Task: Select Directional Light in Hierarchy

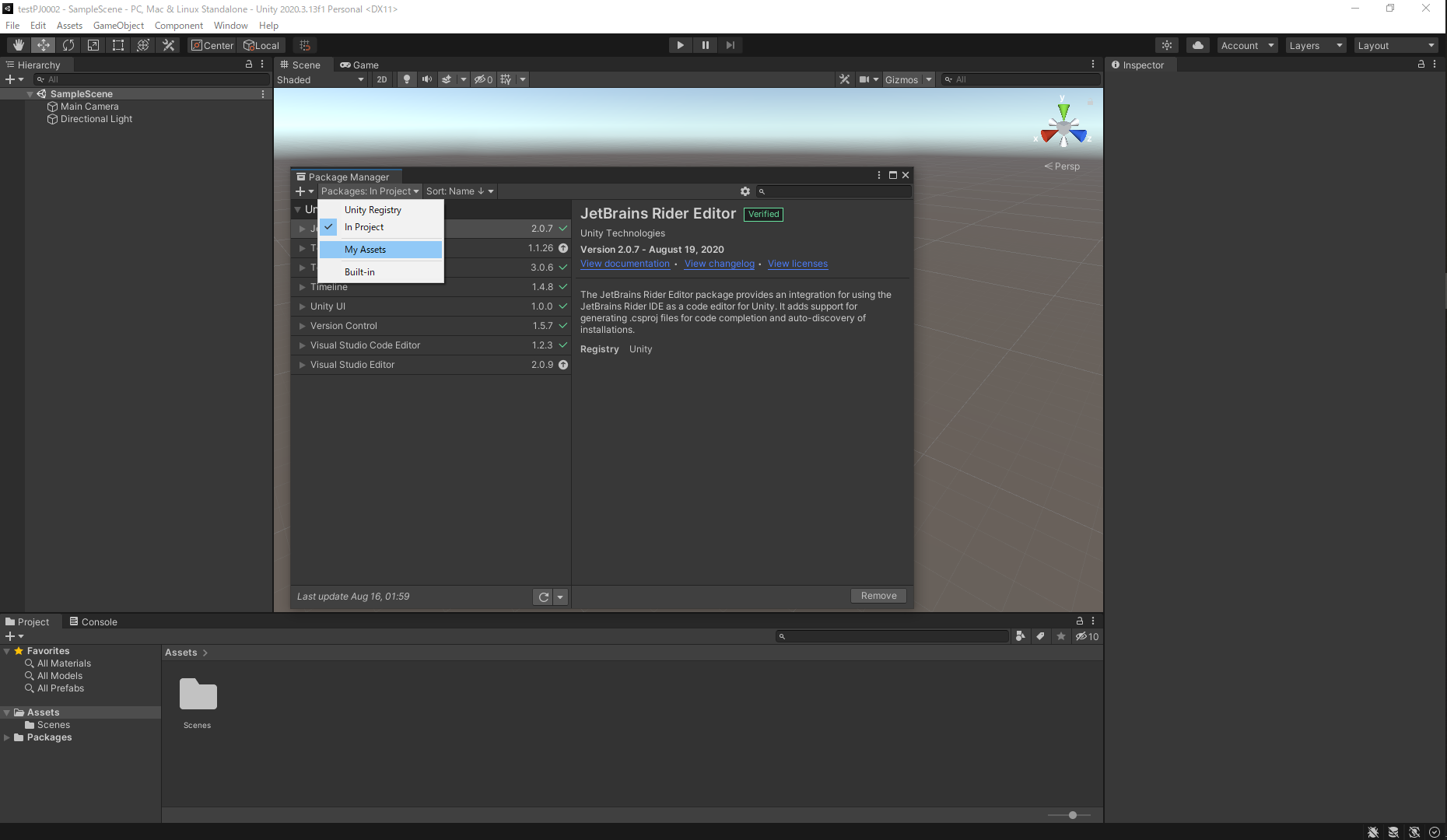Action: (x=96, y=119)
